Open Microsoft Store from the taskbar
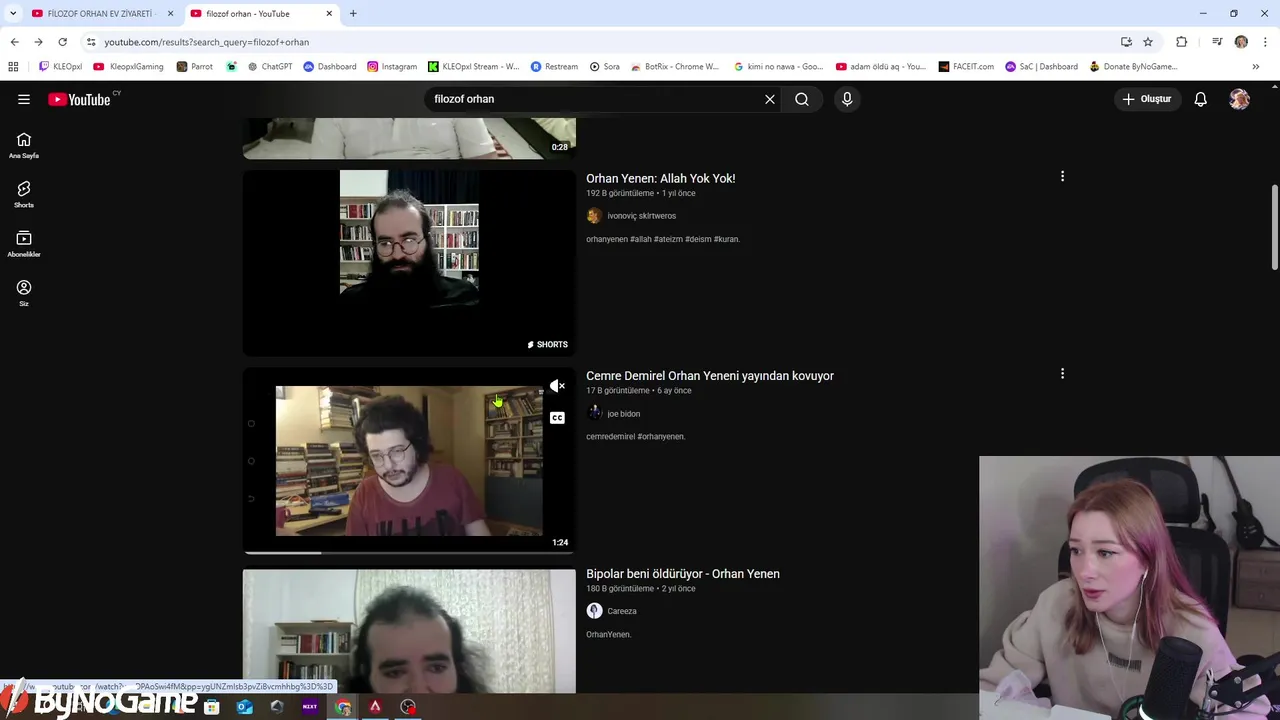1280x720 pixels. tap(212, 707)
